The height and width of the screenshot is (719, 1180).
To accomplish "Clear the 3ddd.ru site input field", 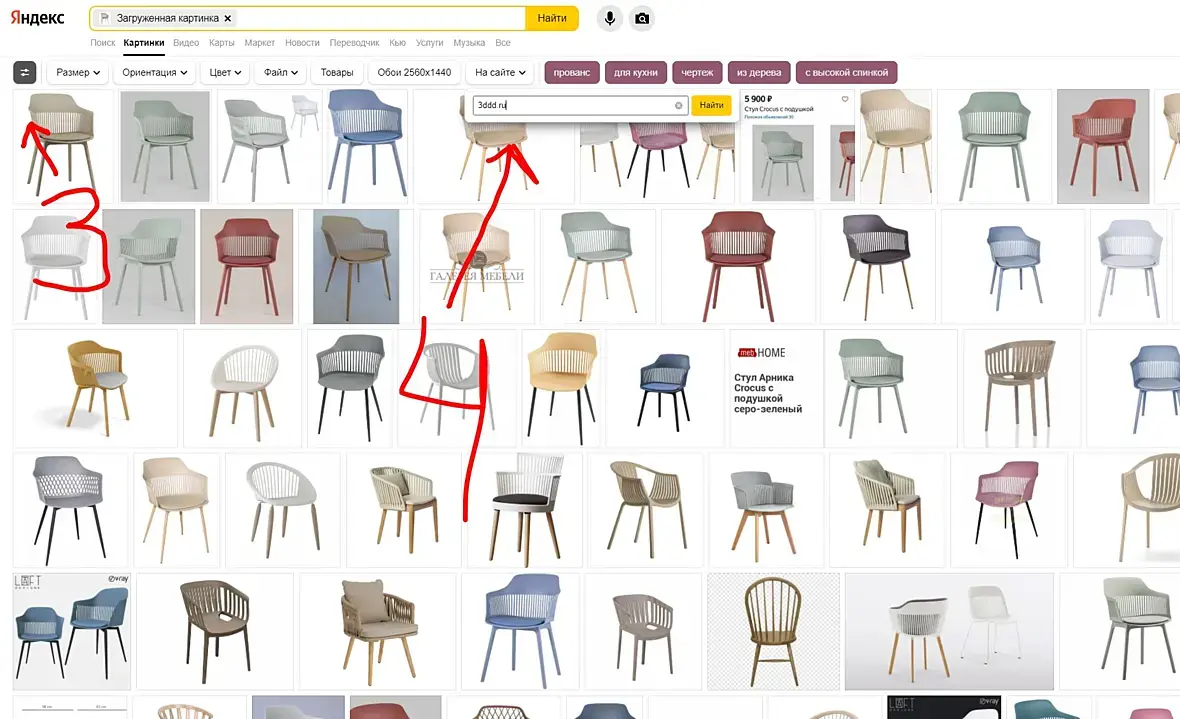I will (x=678, y=105).
